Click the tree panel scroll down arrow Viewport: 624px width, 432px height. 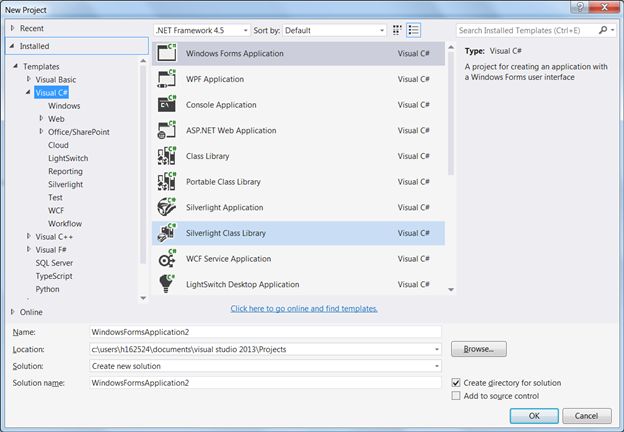(x=143, y=298)
